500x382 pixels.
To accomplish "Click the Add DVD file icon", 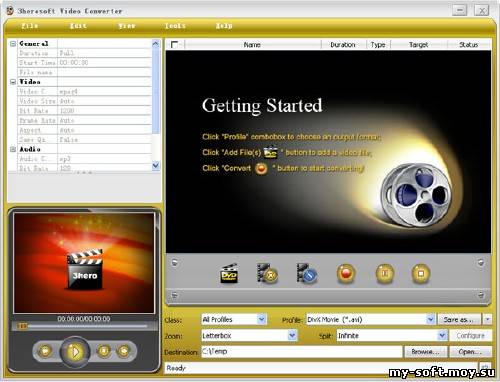I will tap(229, 273).
